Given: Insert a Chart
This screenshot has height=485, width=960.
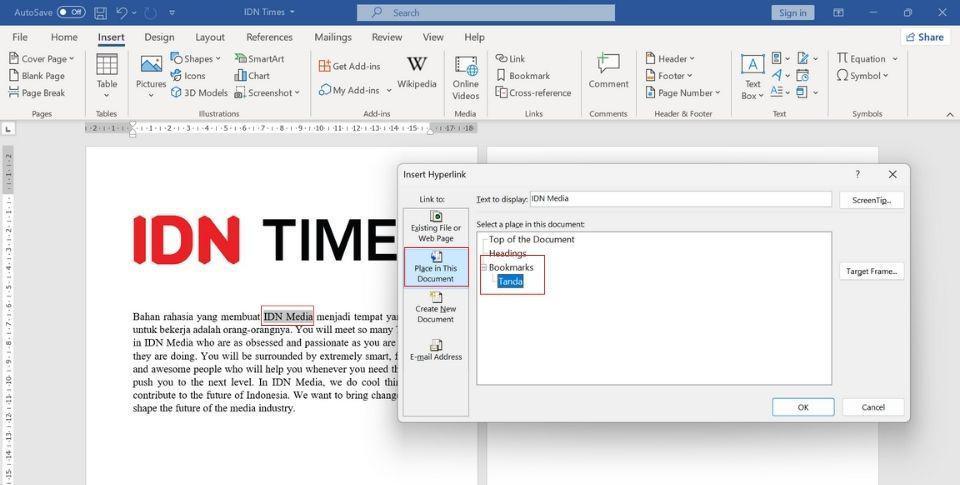Looking at the screenshot, I should 252,76.
